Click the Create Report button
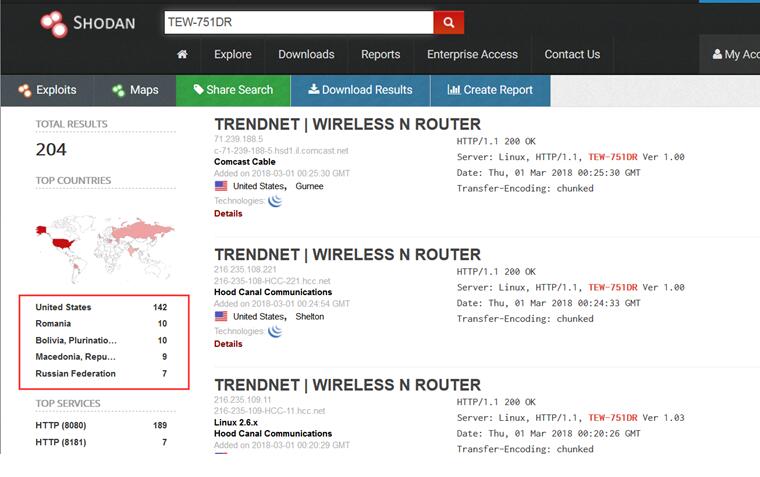Viewport: 760px width, 477px height. click(490, 90)
